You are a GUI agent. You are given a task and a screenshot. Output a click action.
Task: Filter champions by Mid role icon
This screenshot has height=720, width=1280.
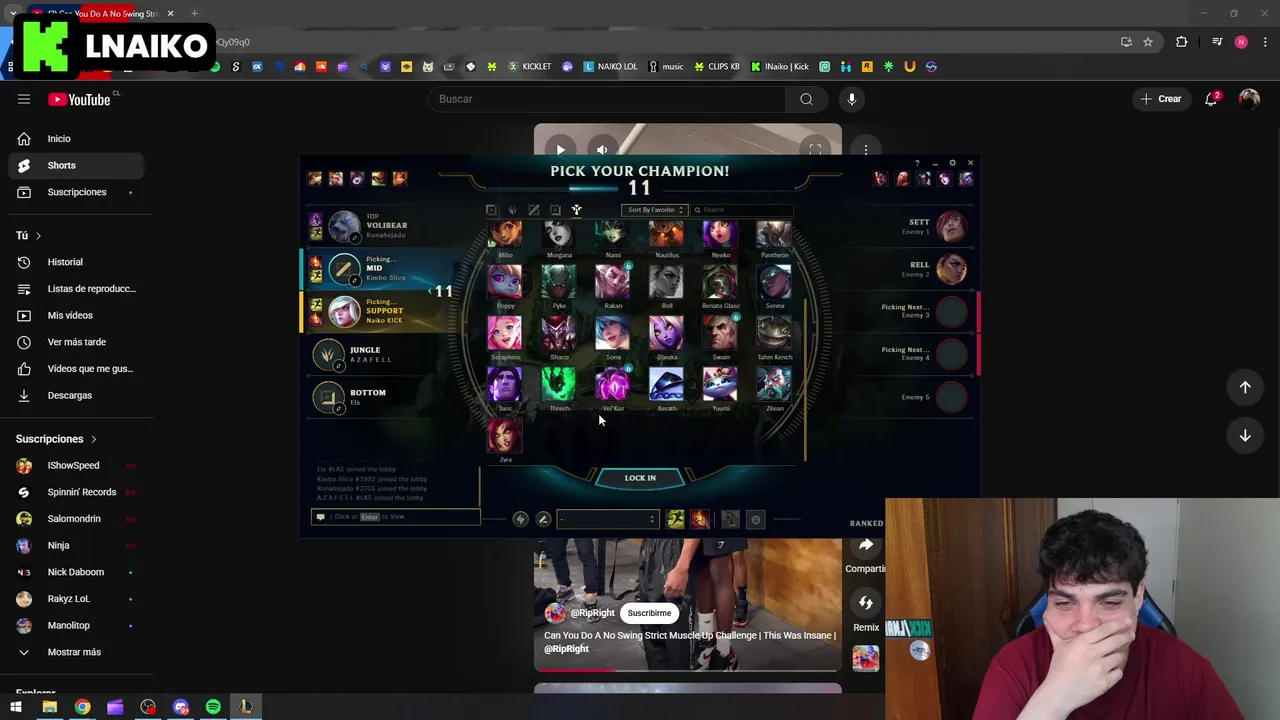pyautogui.click(x=534, y=210)
